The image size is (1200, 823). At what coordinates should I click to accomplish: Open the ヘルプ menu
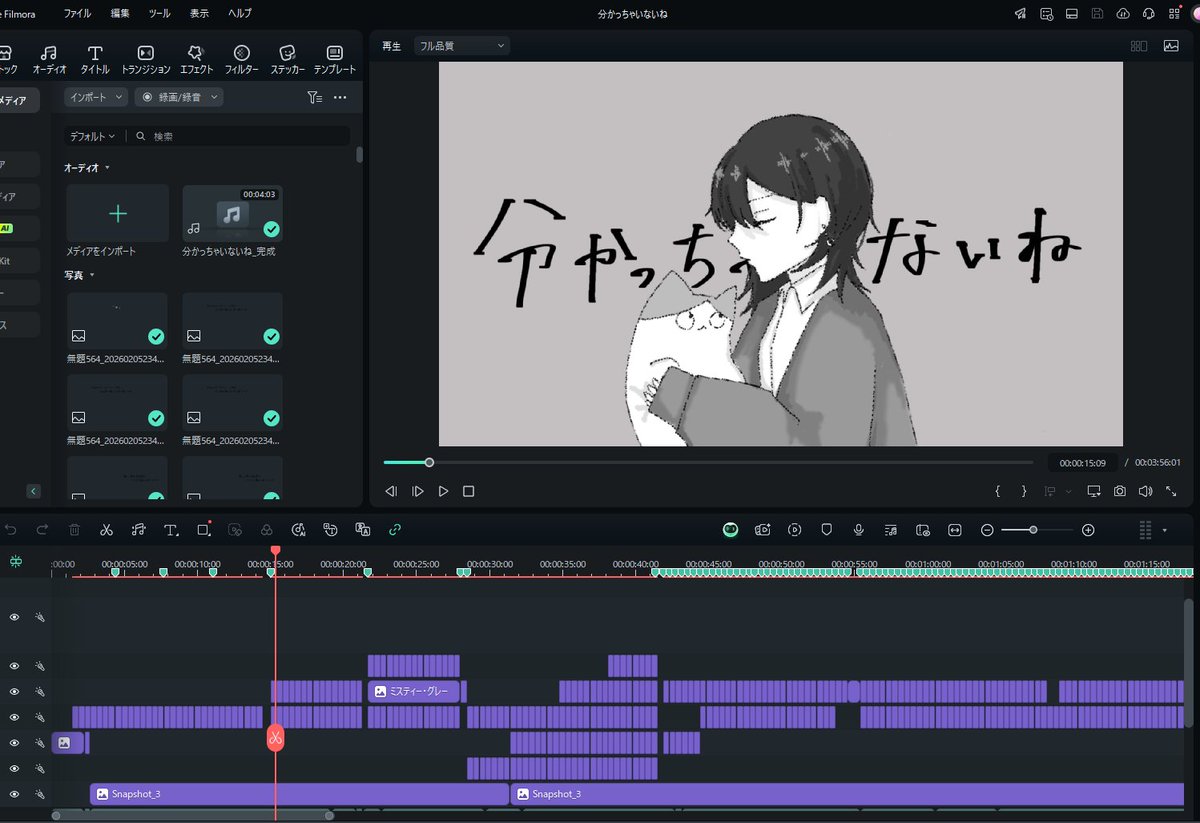pos(240,14)
